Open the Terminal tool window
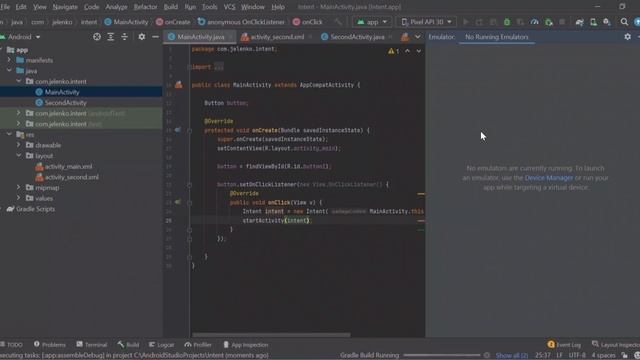640x360 pixels. 92,344
